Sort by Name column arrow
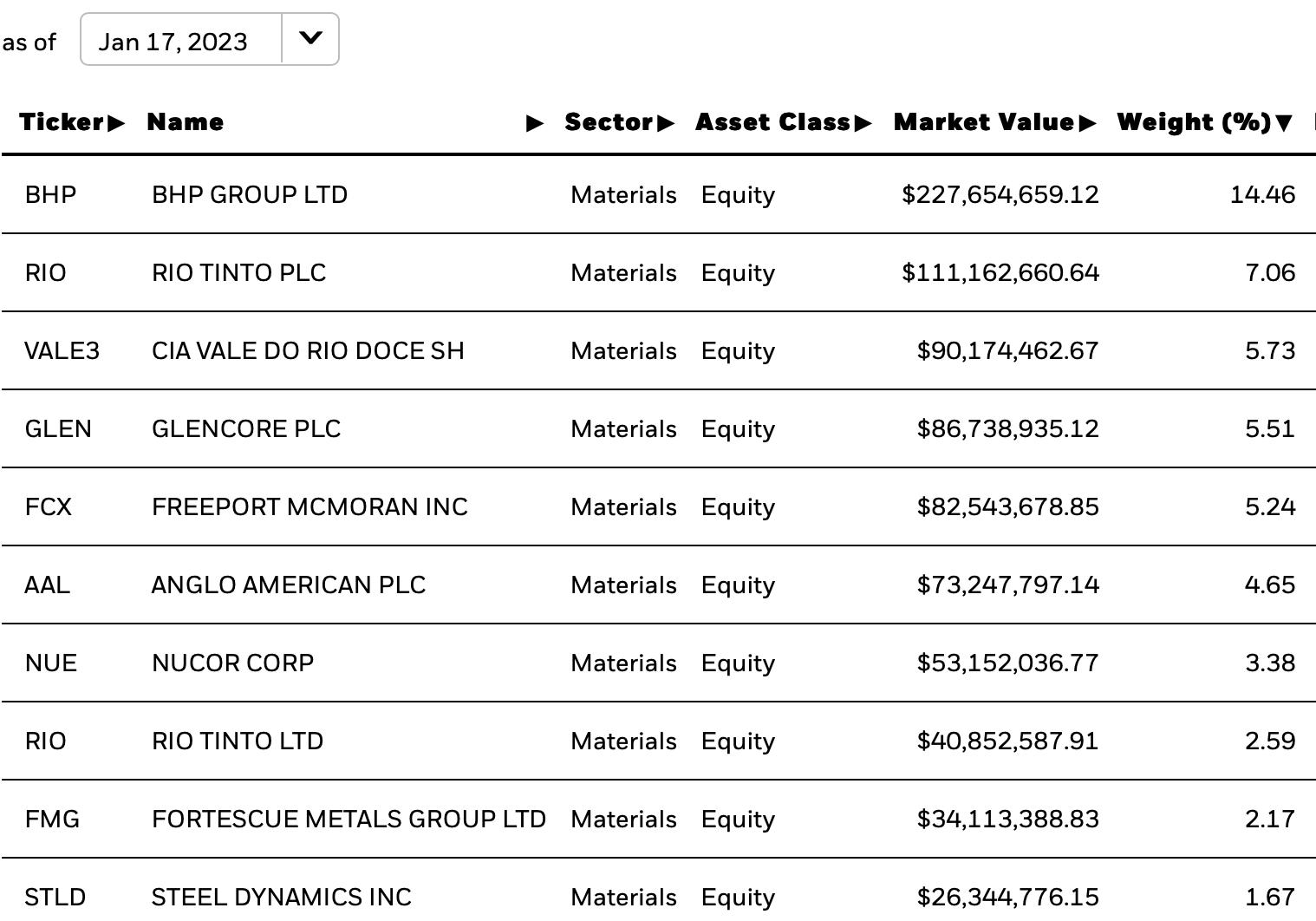Image resolution: width=1316 pixels, height=921 pixels. tap(536, 123)
